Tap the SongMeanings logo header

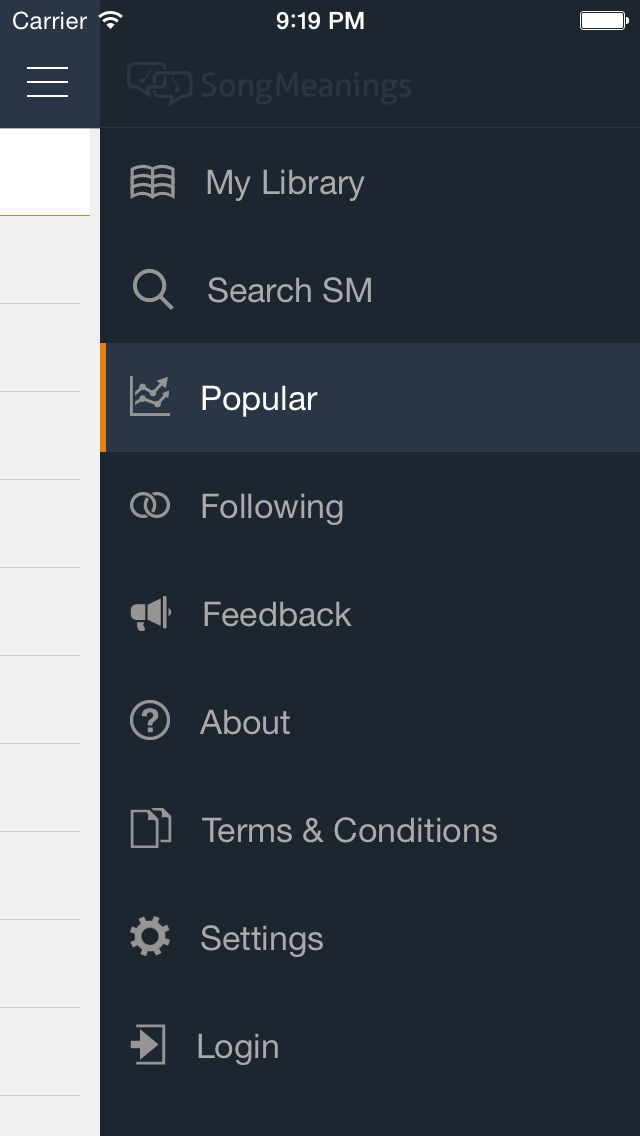(270, 85)
